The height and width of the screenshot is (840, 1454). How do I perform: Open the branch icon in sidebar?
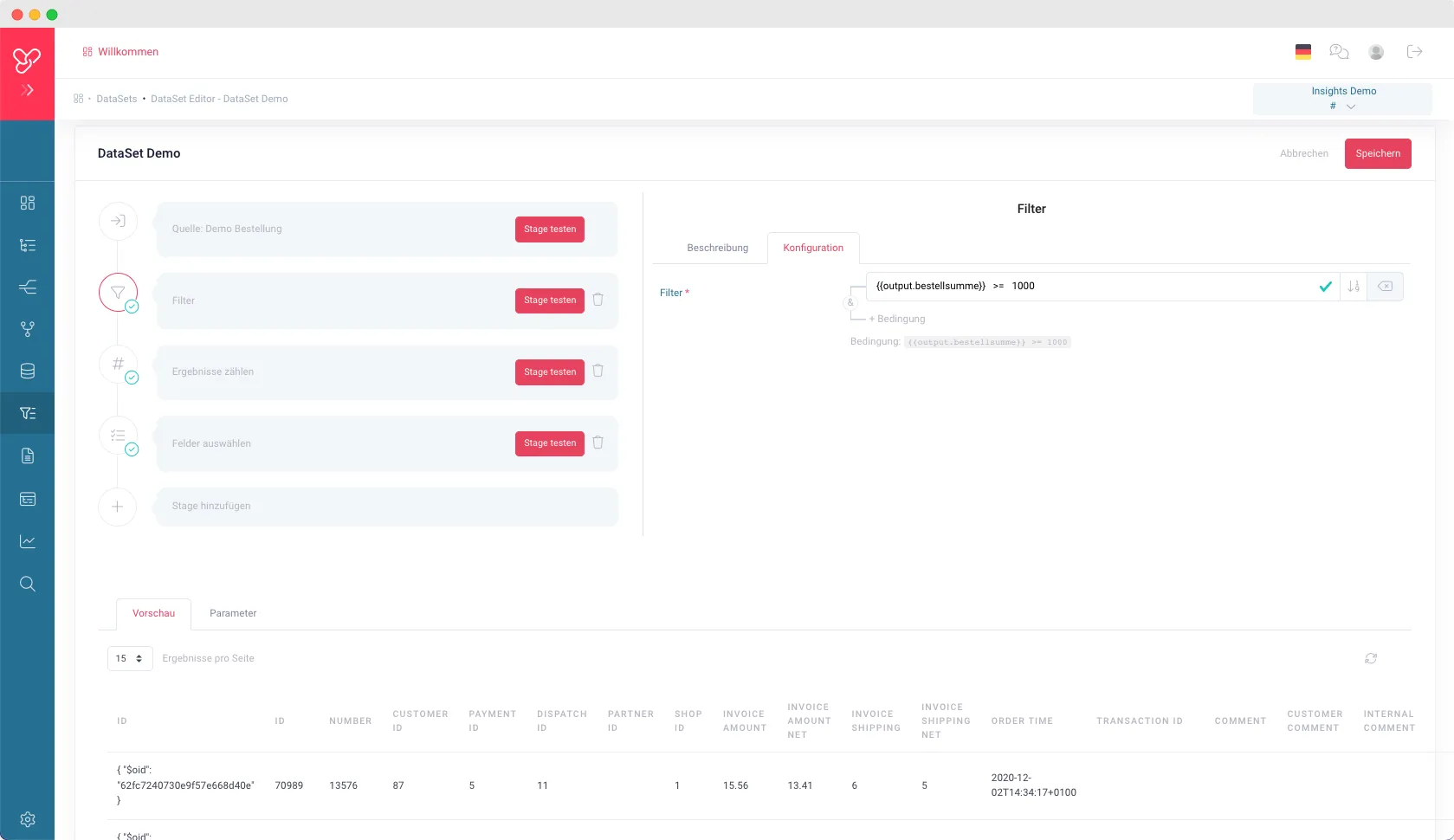click(x=28, y=329)
